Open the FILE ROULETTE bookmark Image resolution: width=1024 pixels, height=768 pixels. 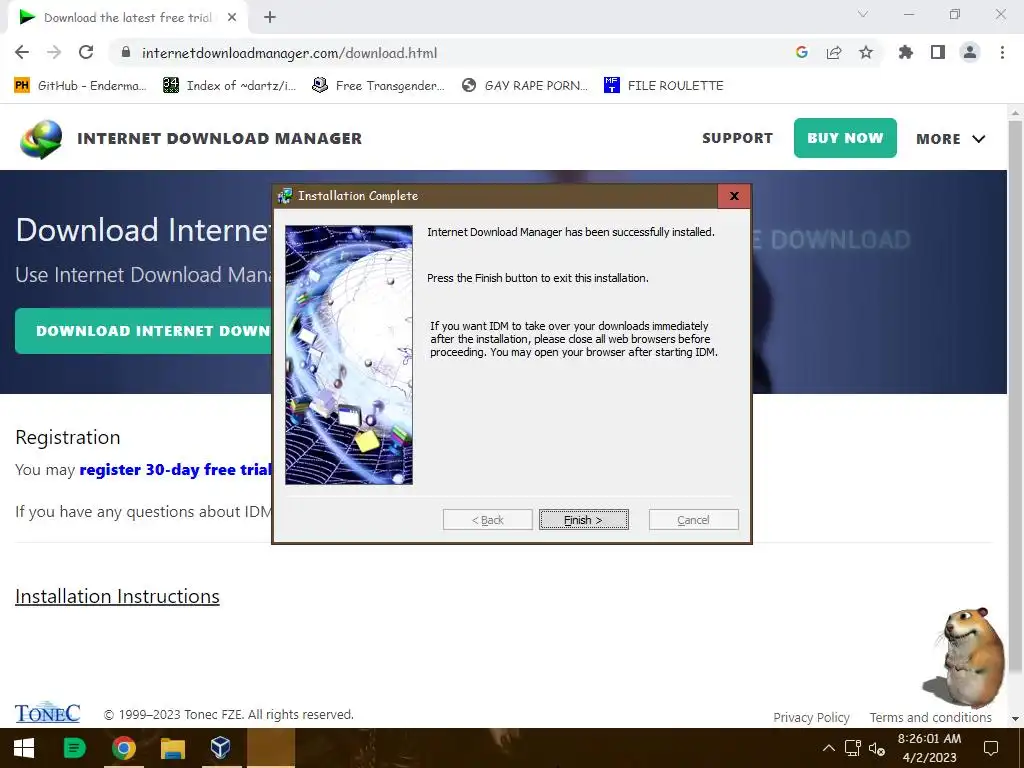tap(664, 86)
